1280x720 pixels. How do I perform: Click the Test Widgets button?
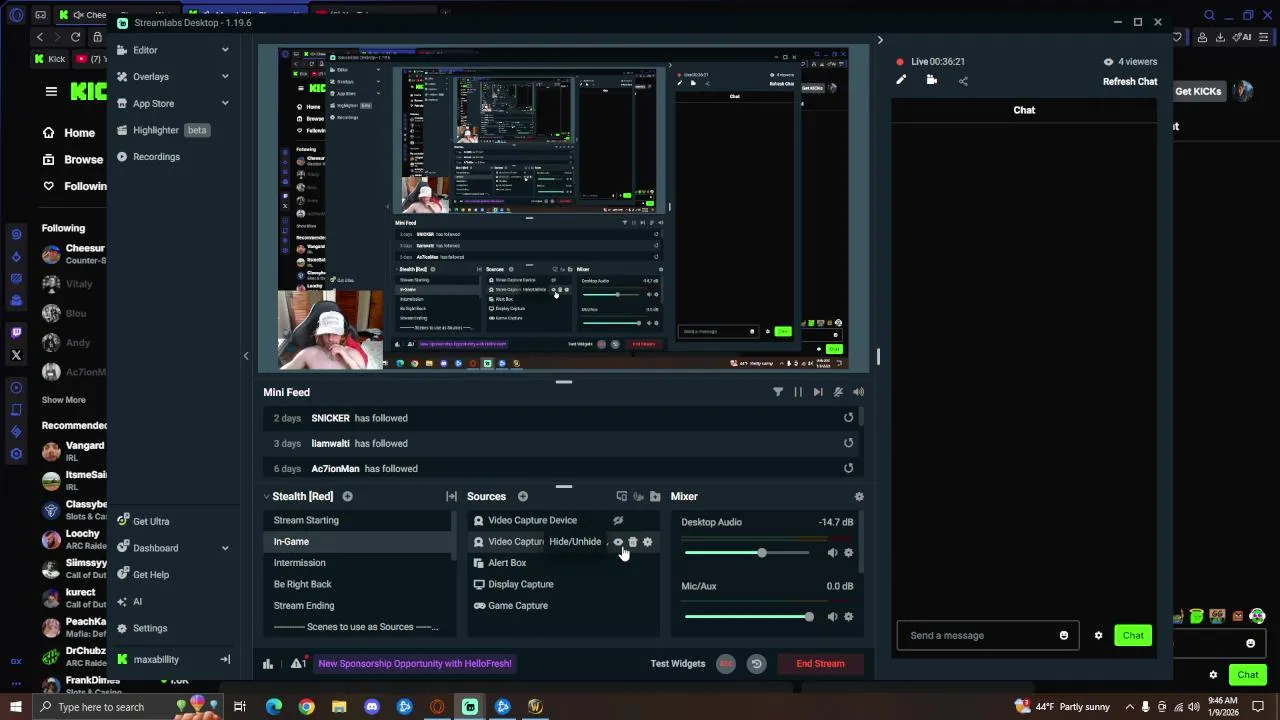click(678, 664)
